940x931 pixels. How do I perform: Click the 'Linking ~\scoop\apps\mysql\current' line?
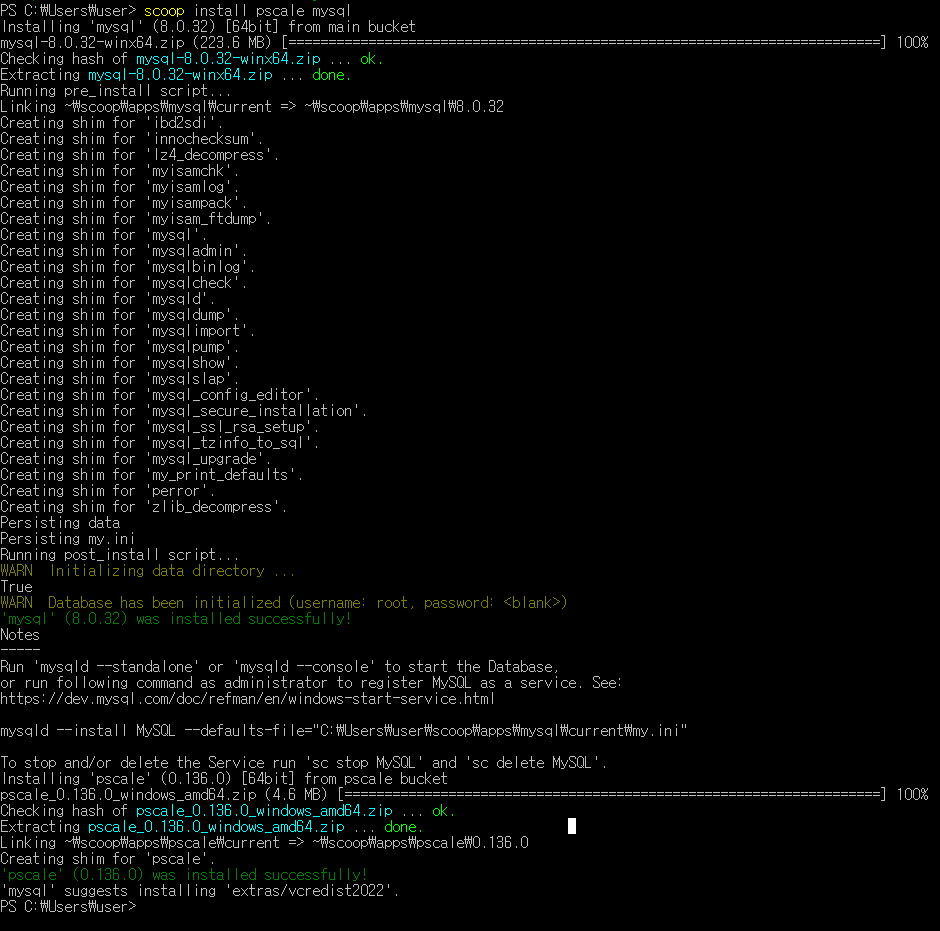(x=252, y=107)
